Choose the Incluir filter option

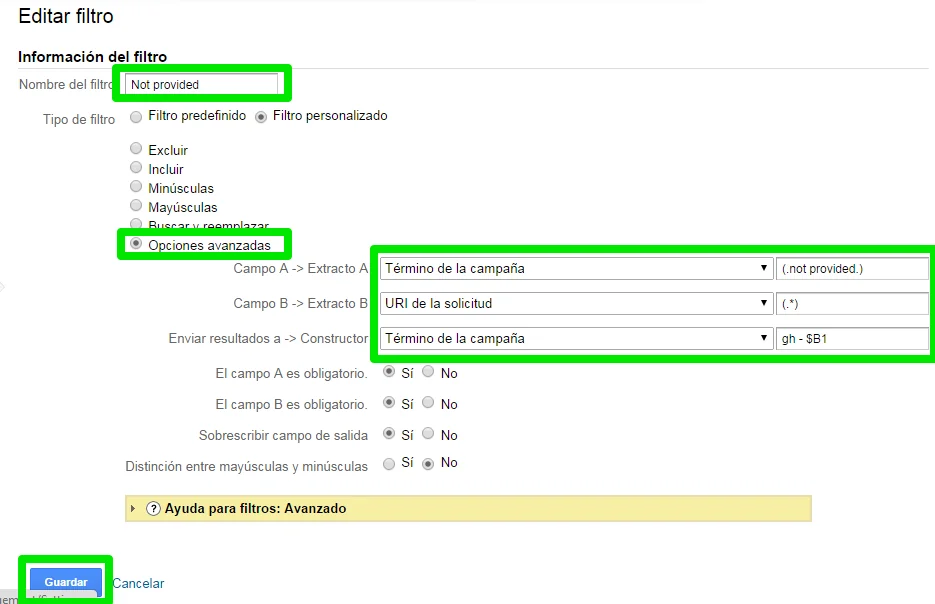(136, 168)
